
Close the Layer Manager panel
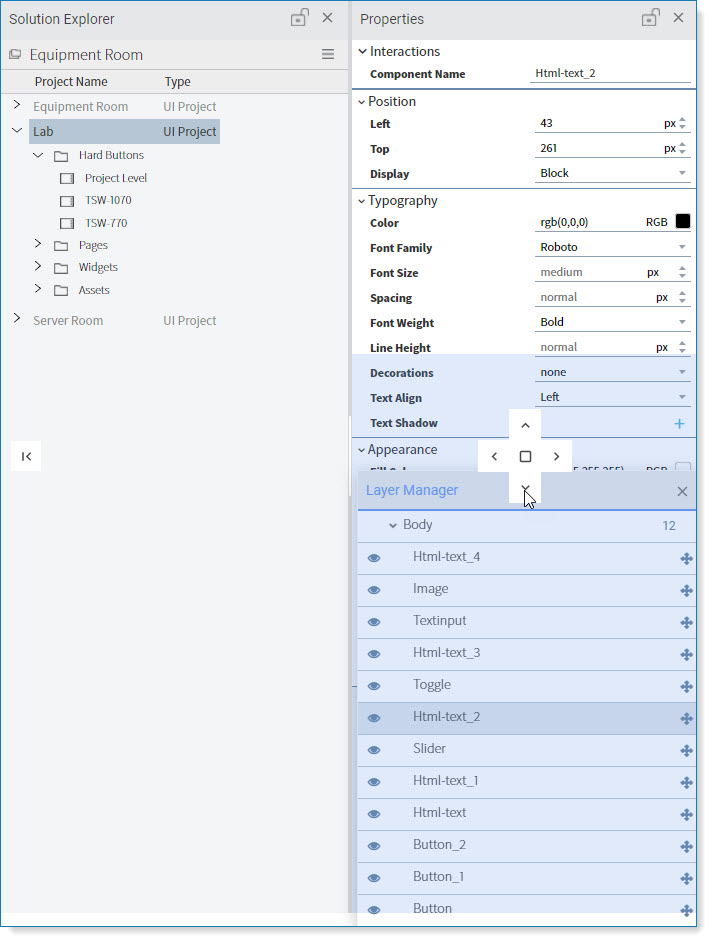point(682,491)
